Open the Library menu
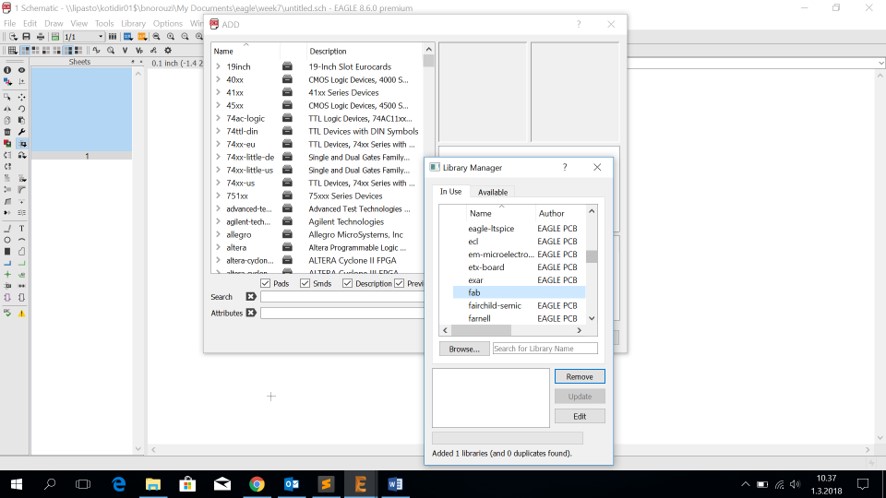The width and height of the screenshot is (886, 498). (x=133, y=23)
